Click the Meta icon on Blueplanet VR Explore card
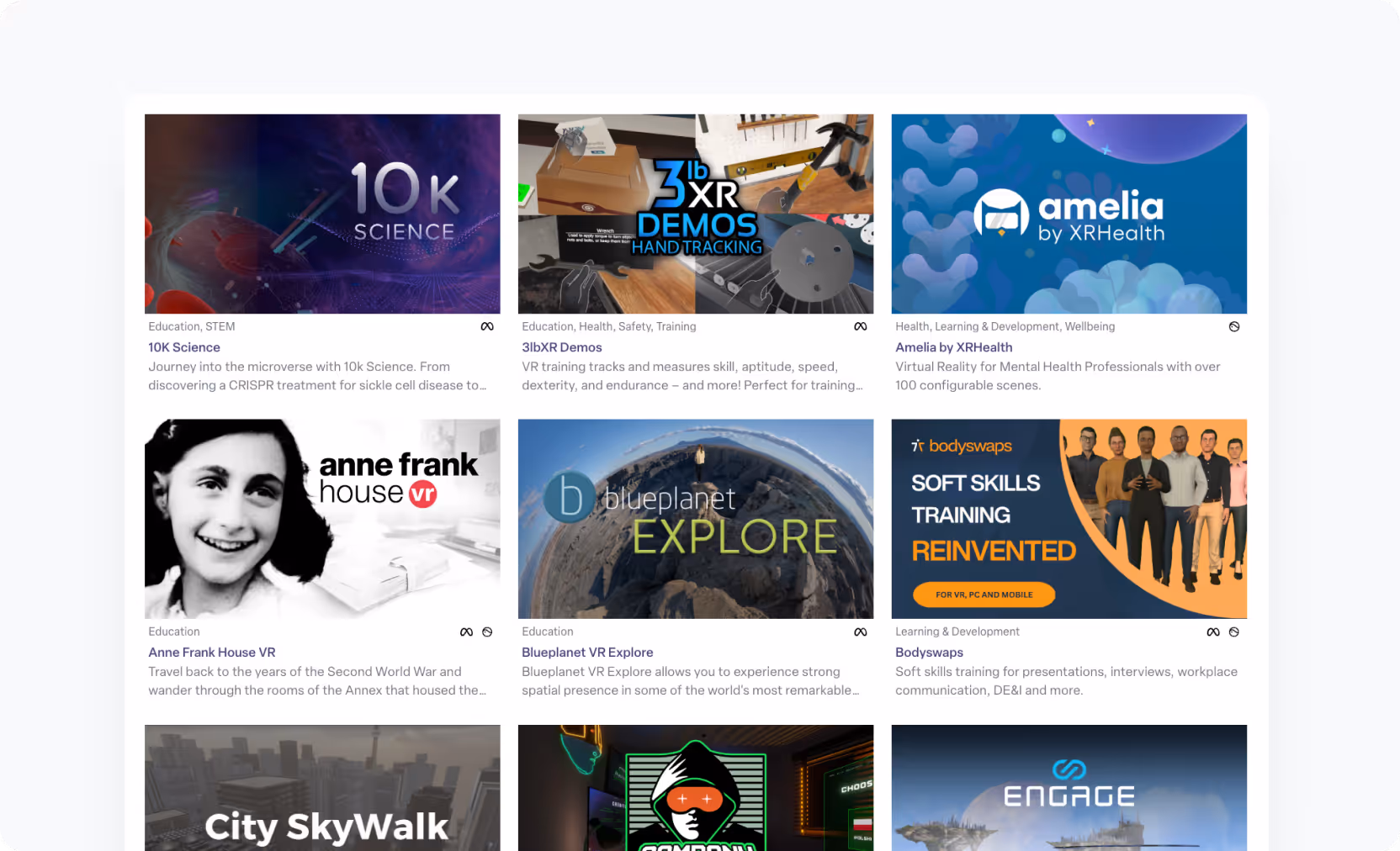This screenshot has width=1400, height=851. (x=860, y=632)
